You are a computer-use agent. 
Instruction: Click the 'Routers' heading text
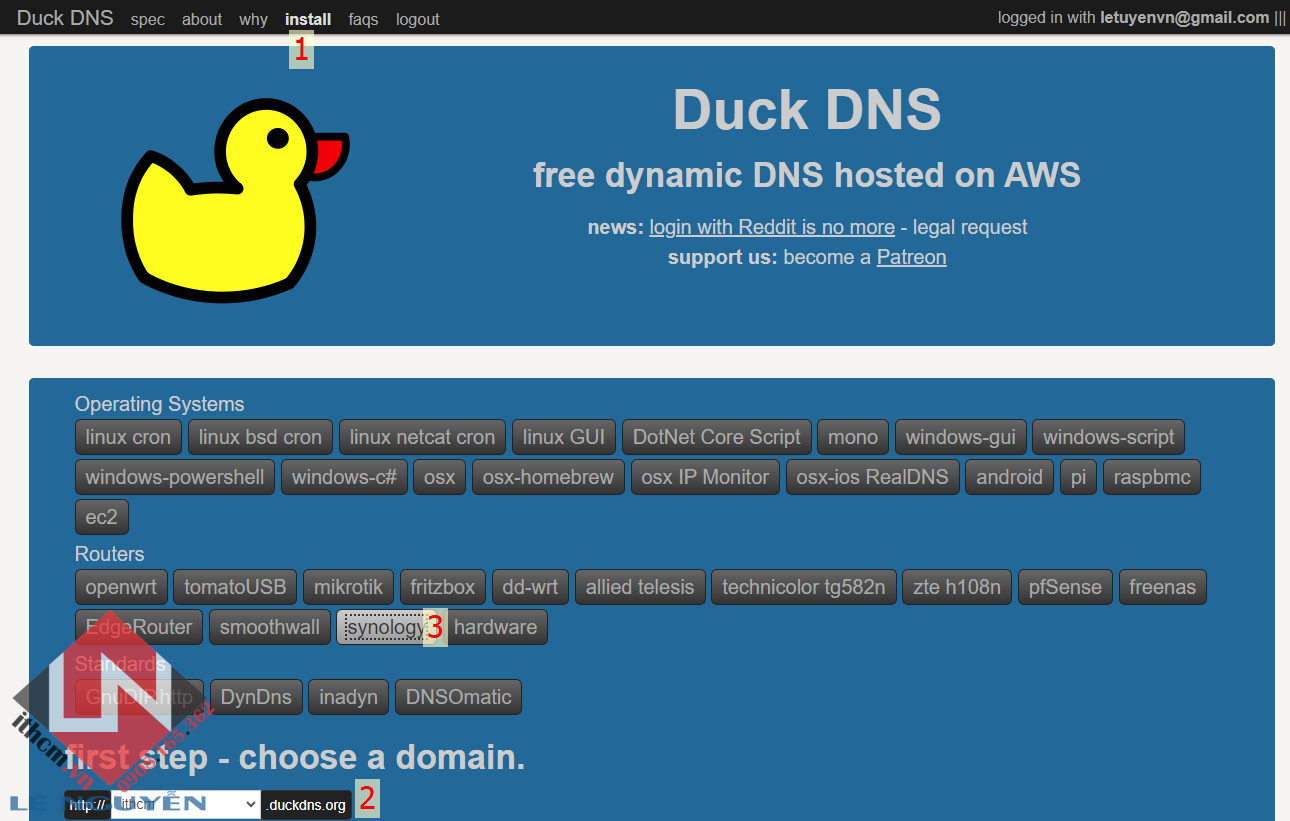110,554
